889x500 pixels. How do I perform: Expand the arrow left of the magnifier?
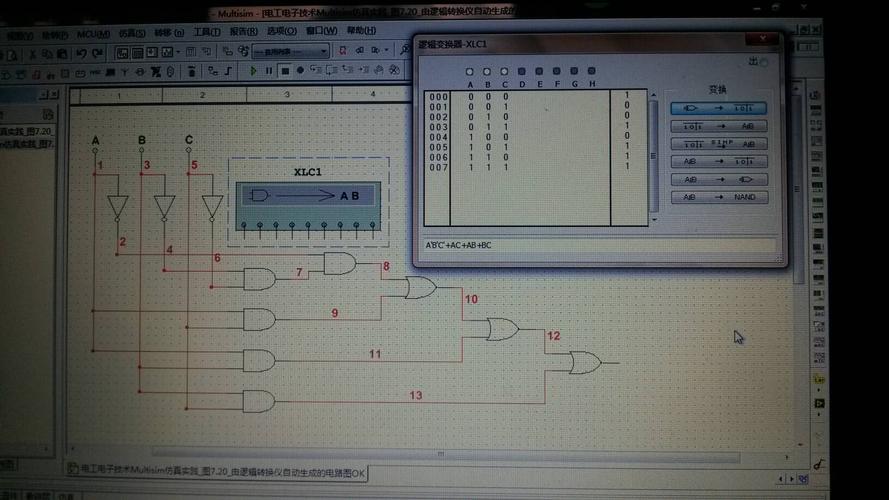click(387, 50)
